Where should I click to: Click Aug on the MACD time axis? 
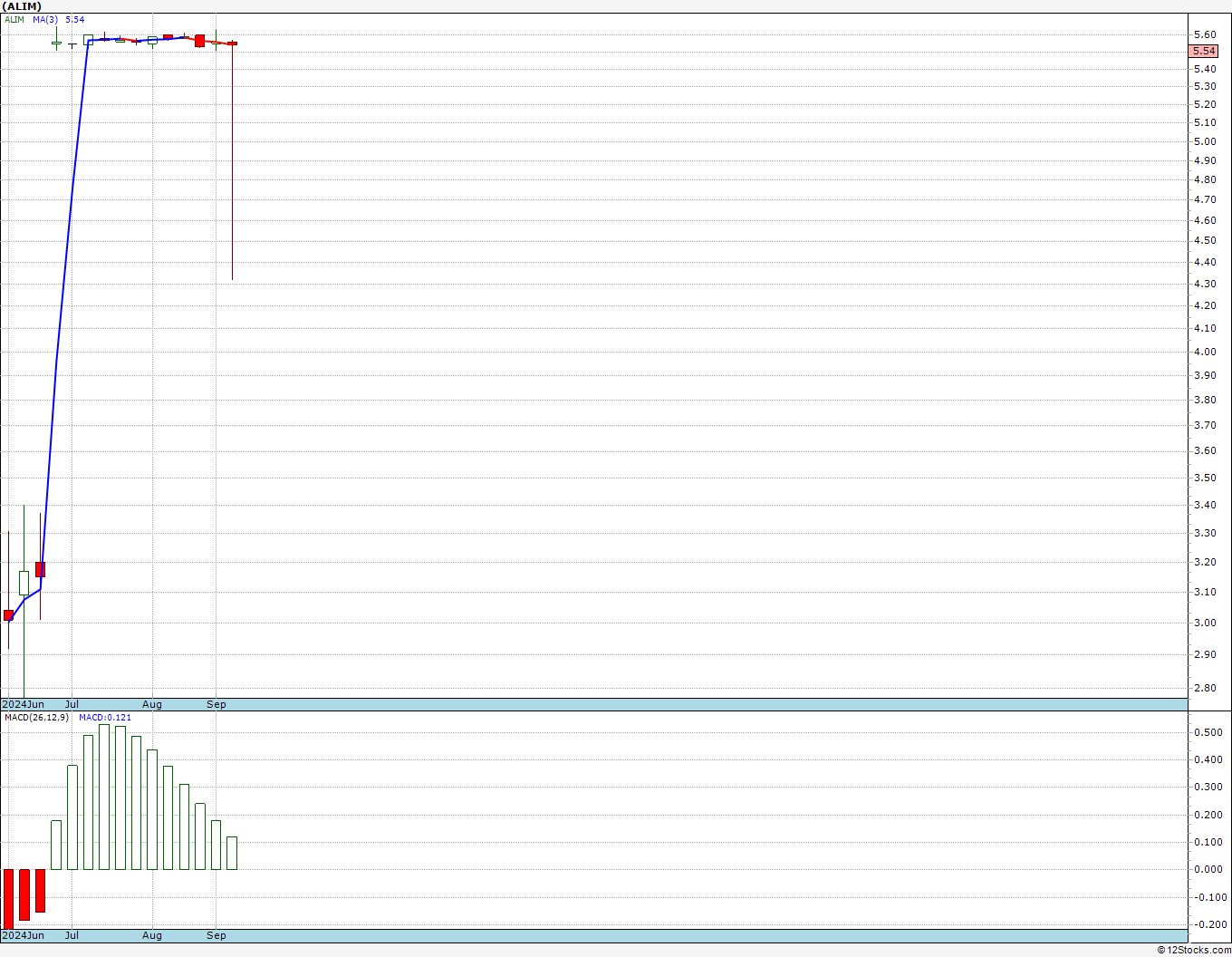[152, 935]
